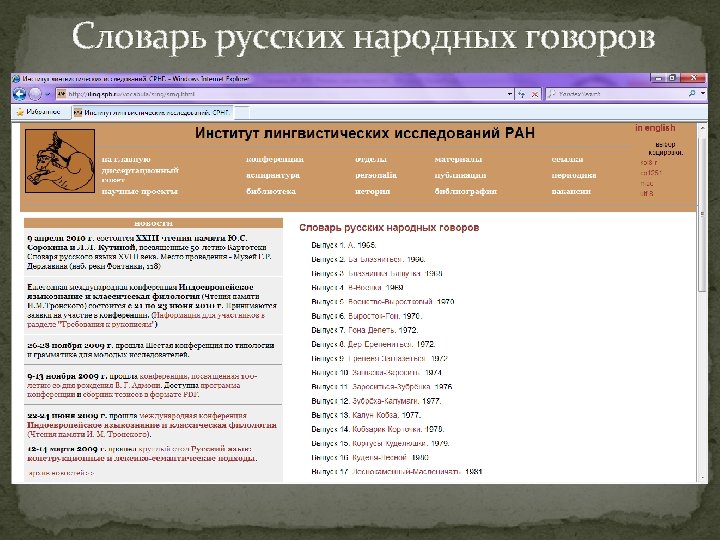
Task: Open 'ссылки' menu link
Action: 567,159
